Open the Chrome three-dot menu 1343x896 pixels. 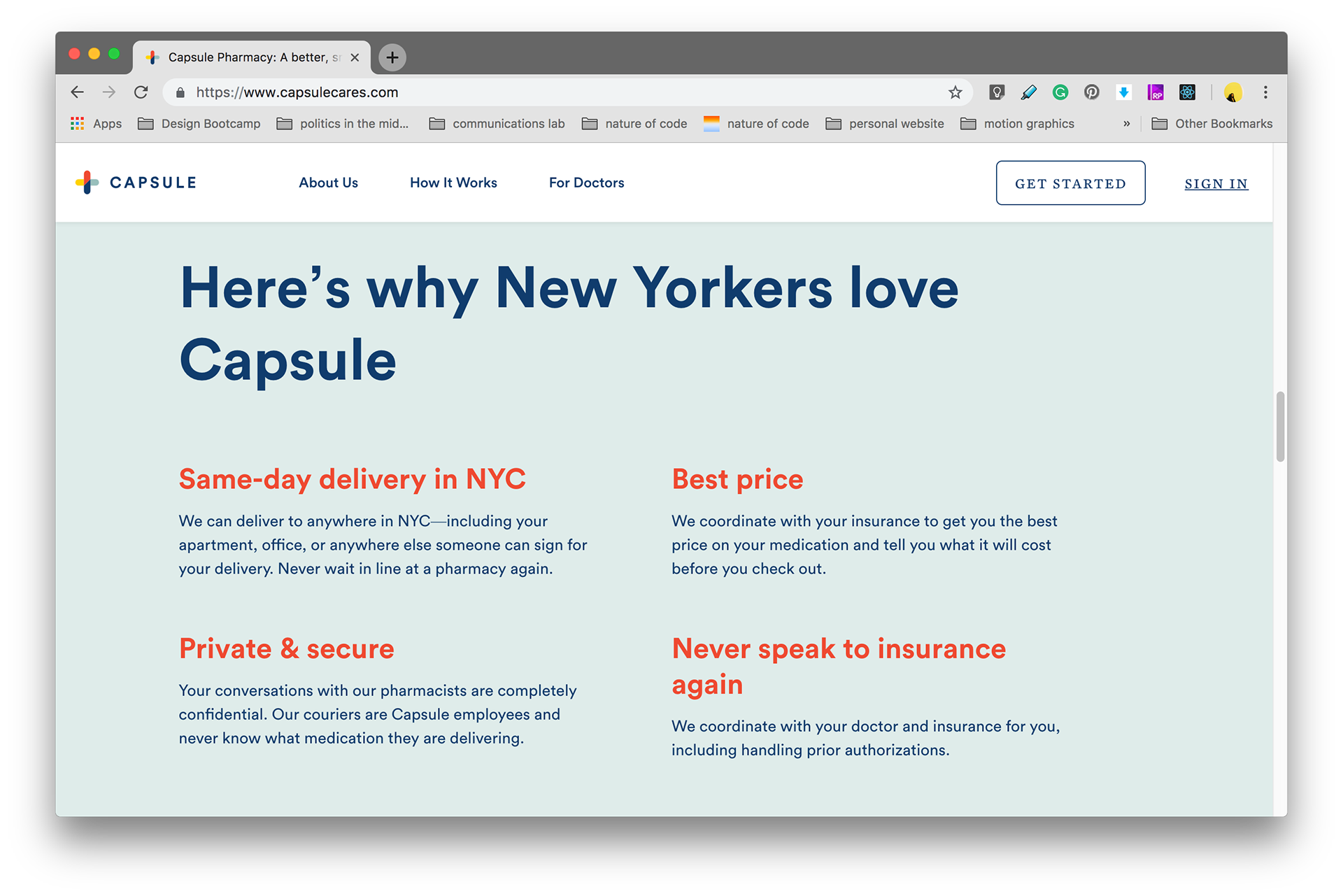tap(1265, 92)
